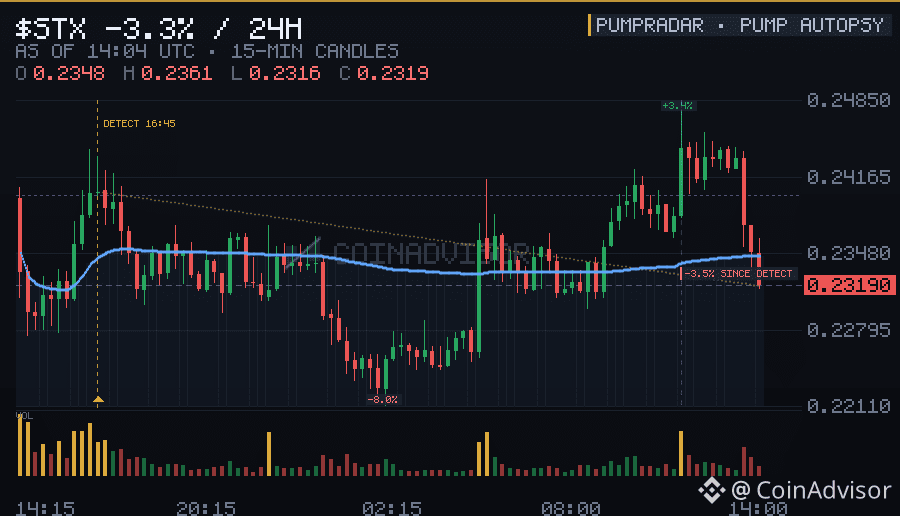Click the 0.24165 price axis label
Image resolution: width=900 pixels, height=516 pixels.
848,177
